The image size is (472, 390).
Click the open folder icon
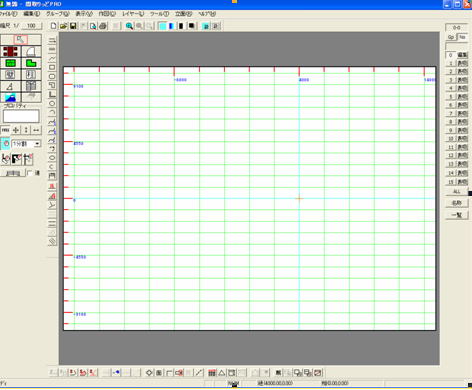click(63, 26)
